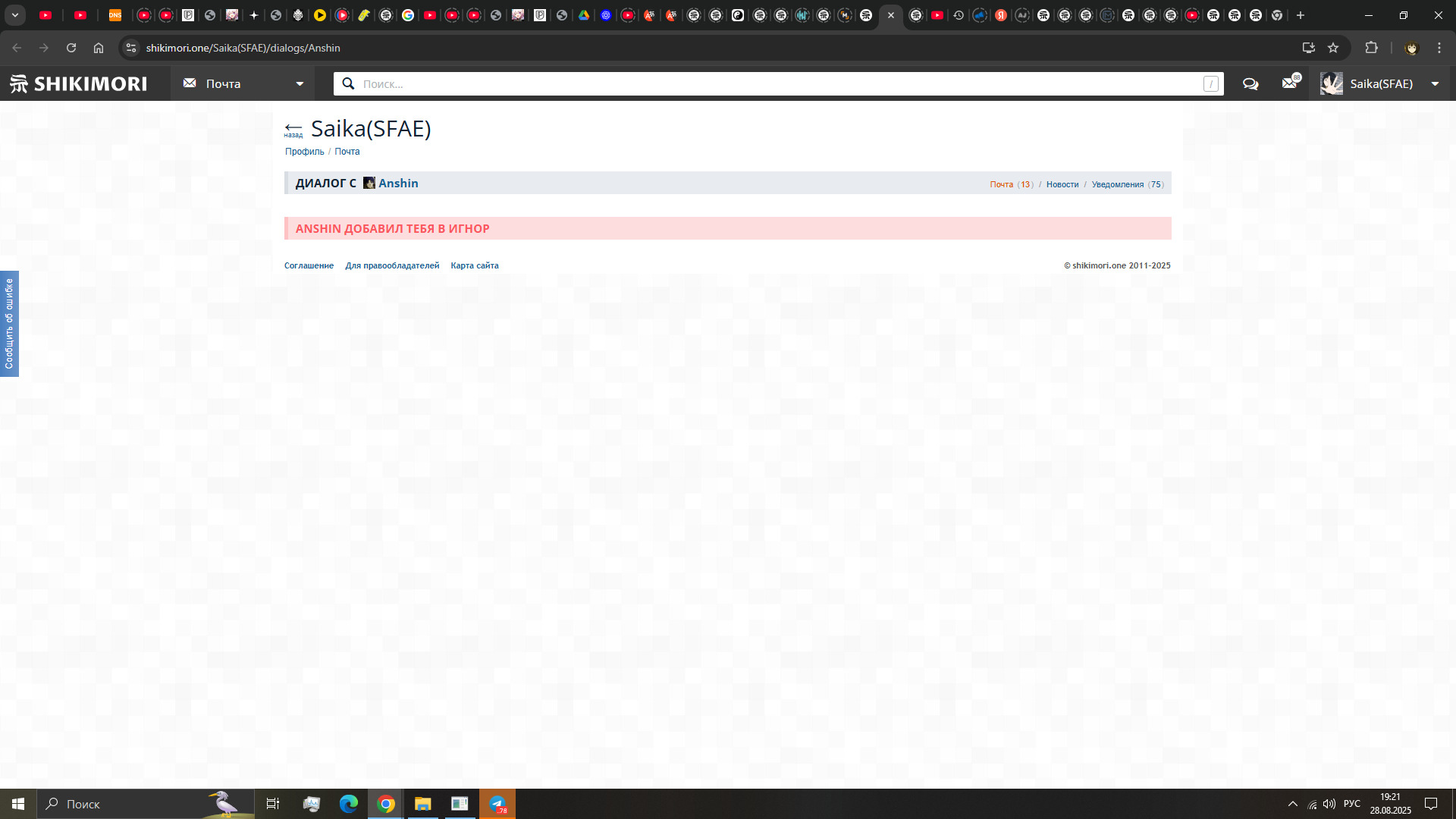
Task: Click Сообщить об ошибке side button
Action: 9,324
